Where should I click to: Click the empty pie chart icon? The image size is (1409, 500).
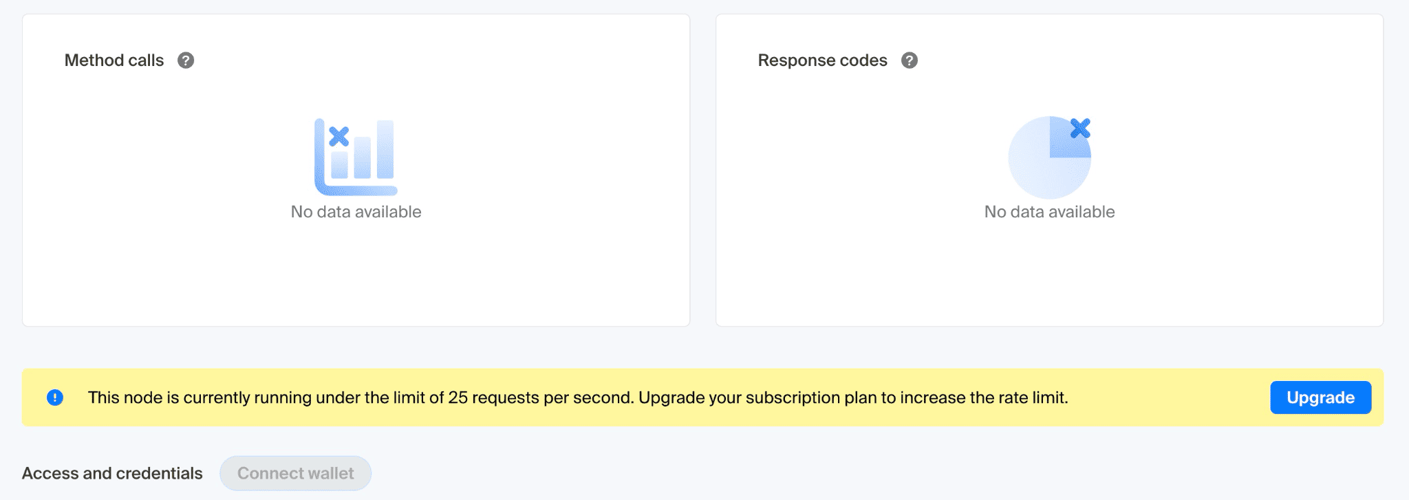coord(1049,157)
